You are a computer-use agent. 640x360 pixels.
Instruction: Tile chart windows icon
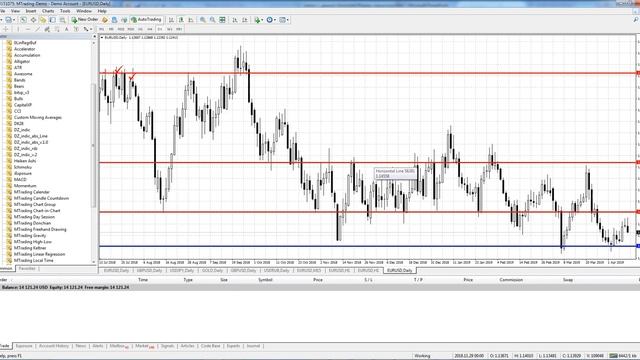[222, 20]
